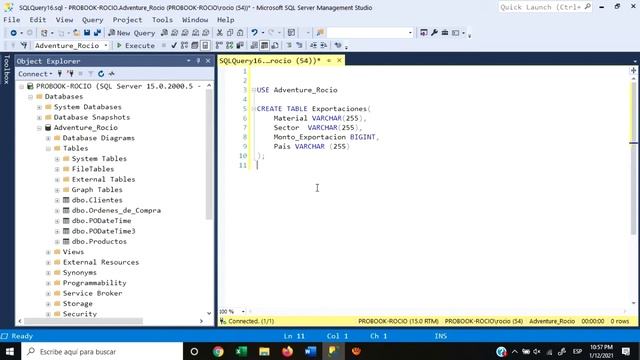640x360 pixels.
Task: Click the Increase Indent icon
Action: (323, 45)
